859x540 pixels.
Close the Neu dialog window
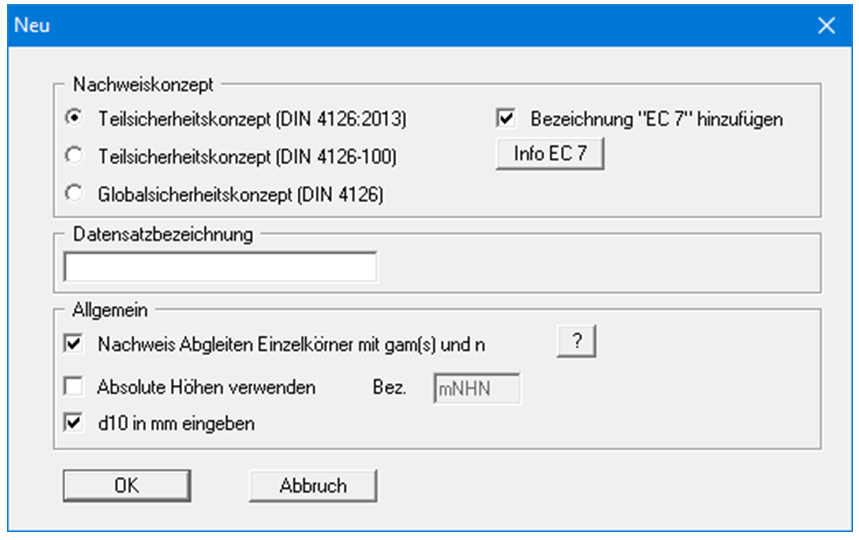(x=826, y=25)
